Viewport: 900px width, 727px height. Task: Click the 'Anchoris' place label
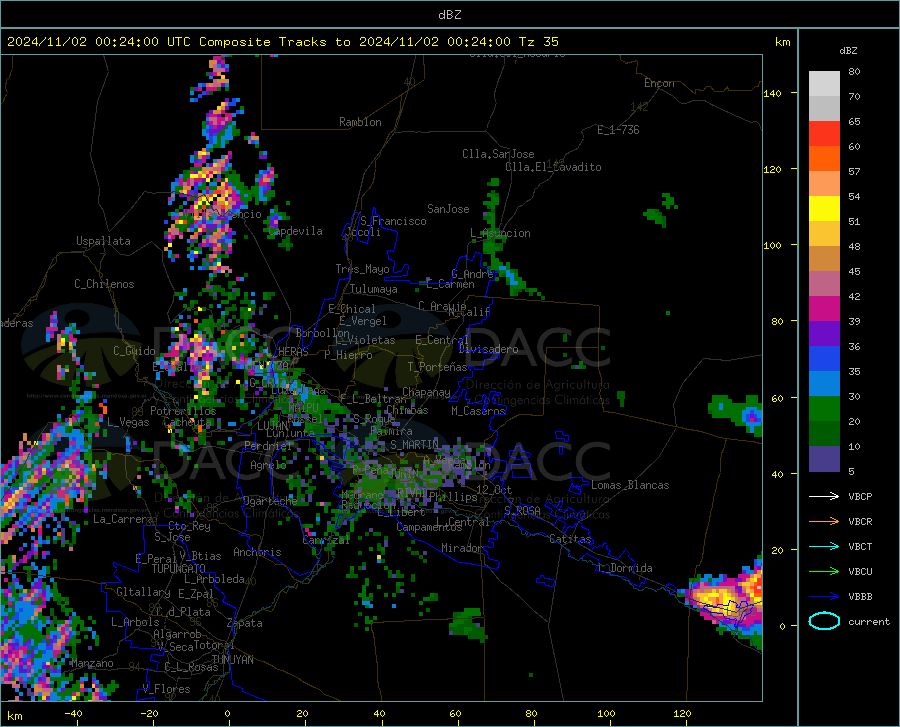tap(257, 552)
